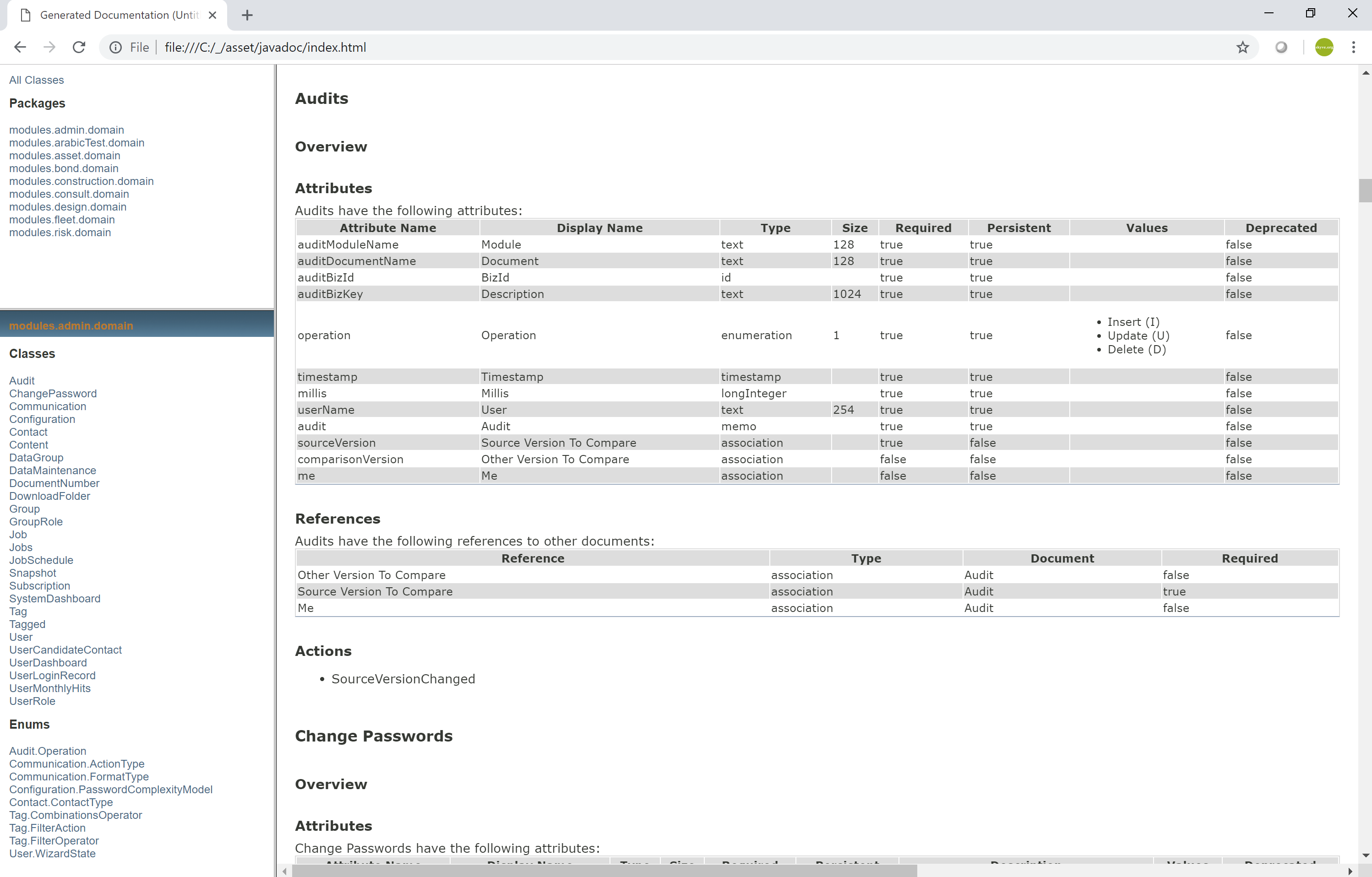Image resolution: width=1372 pixels, height=877 pixels.
Task: Open the modules.consult.domain package
Action: coord(69,194)
